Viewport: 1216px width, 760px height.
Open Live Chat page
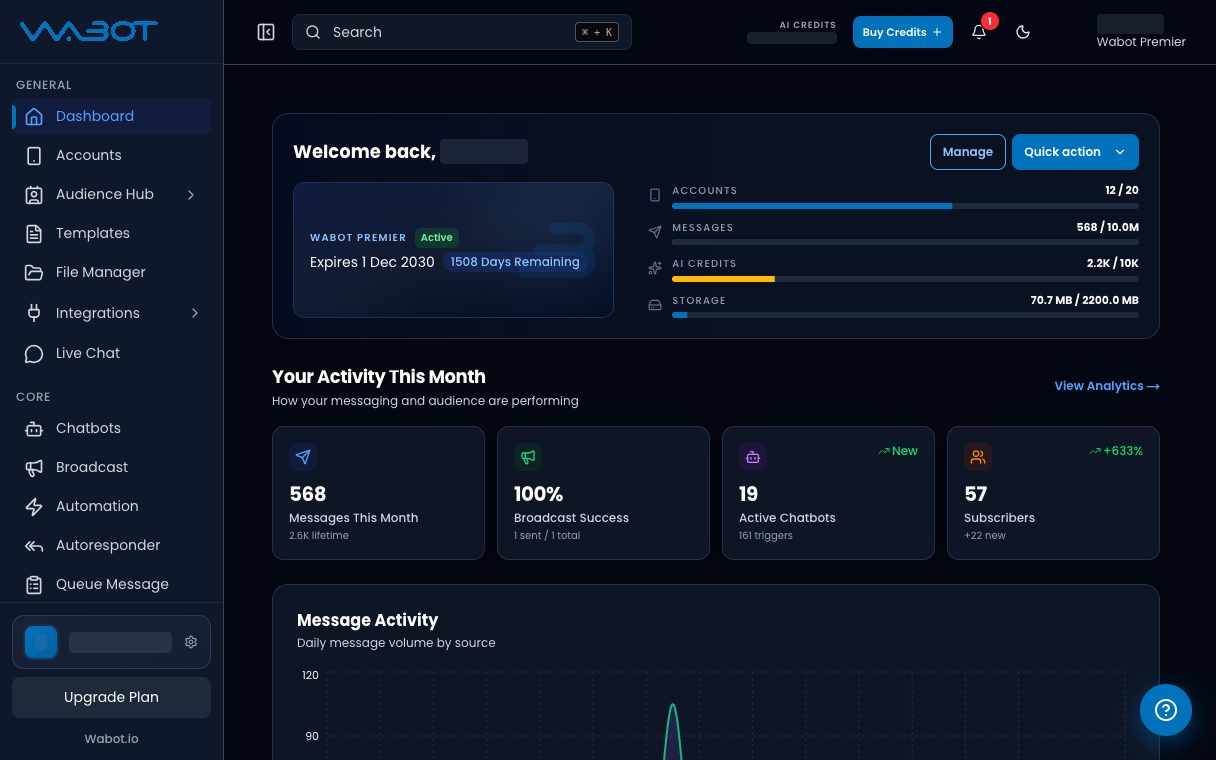click(111, 353)
